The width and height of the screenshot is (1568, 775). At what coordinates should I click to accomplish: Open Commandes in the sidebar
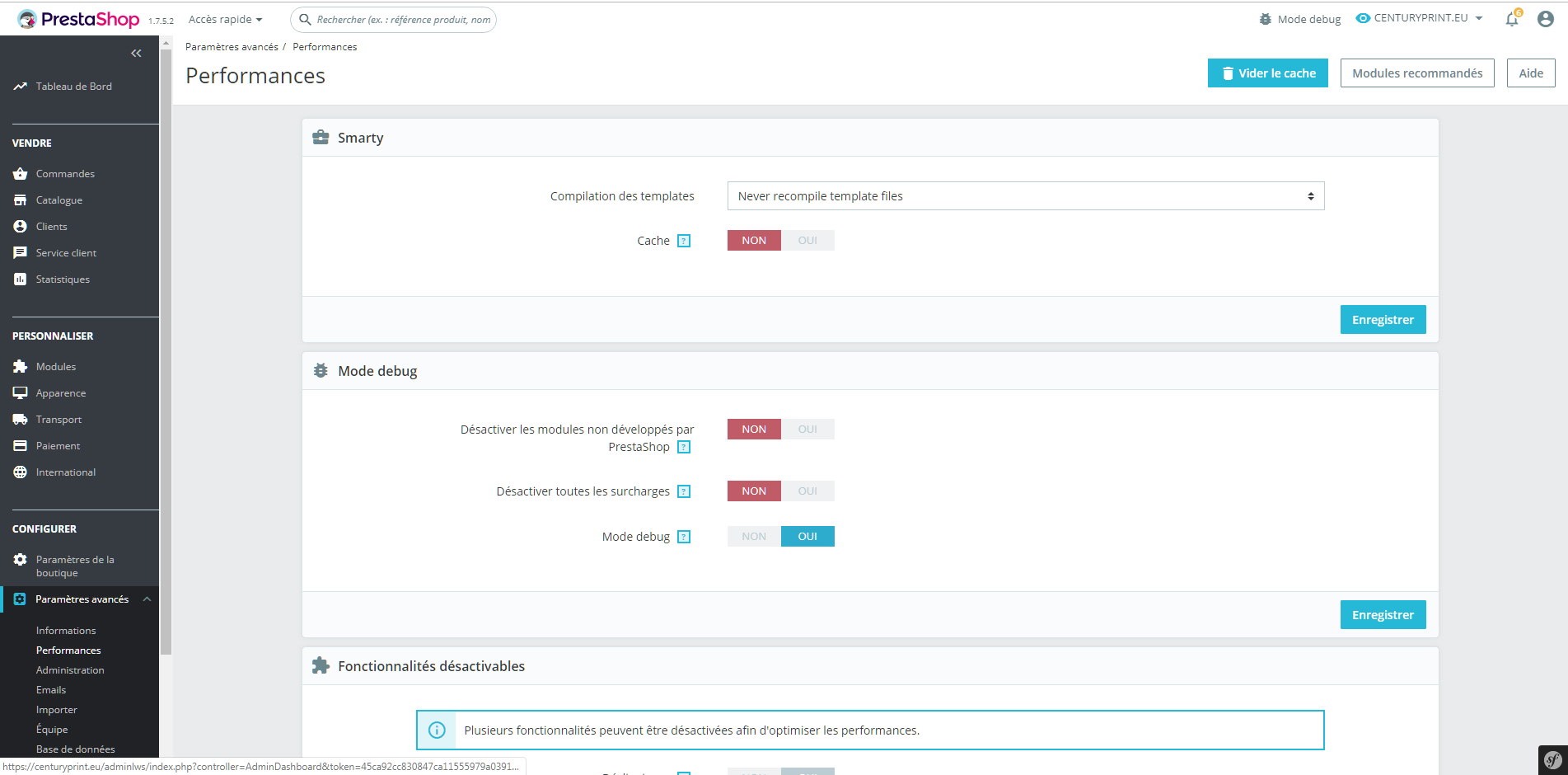click(65, 174)
